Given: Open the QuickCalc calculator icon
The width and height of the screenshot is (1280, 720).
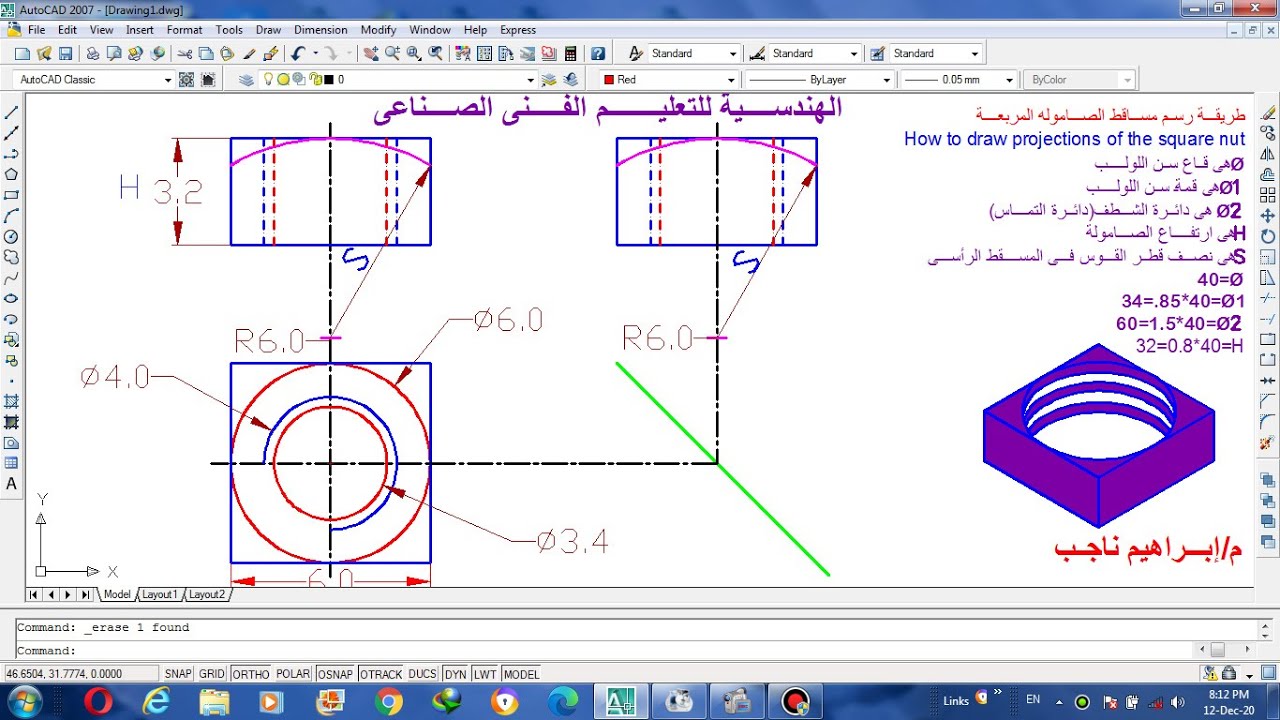Looking at the screenshot, I should click(x=571, y=54).
